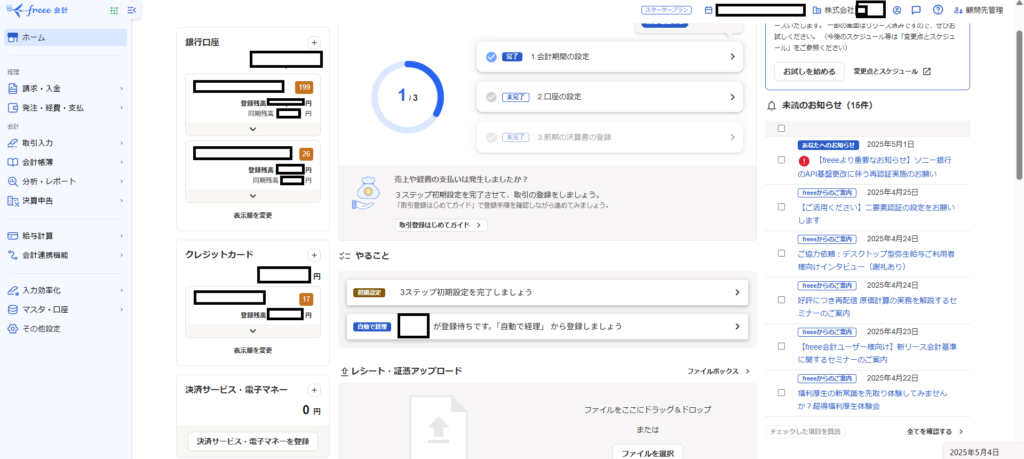
Task: Tick the select-all checkbox above notifications
Action: pos(781,129)
